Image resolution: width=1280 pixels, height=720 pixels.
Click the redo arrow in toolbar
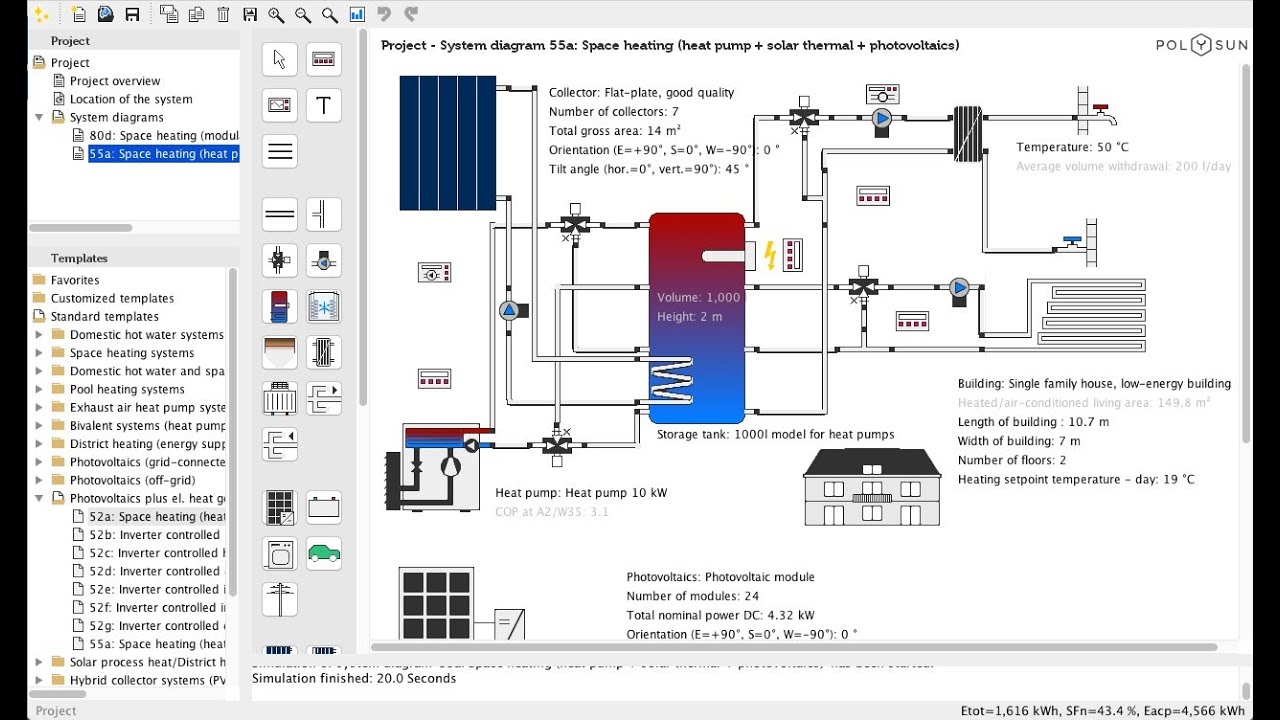pyautogui.click(x=410, y=14)
